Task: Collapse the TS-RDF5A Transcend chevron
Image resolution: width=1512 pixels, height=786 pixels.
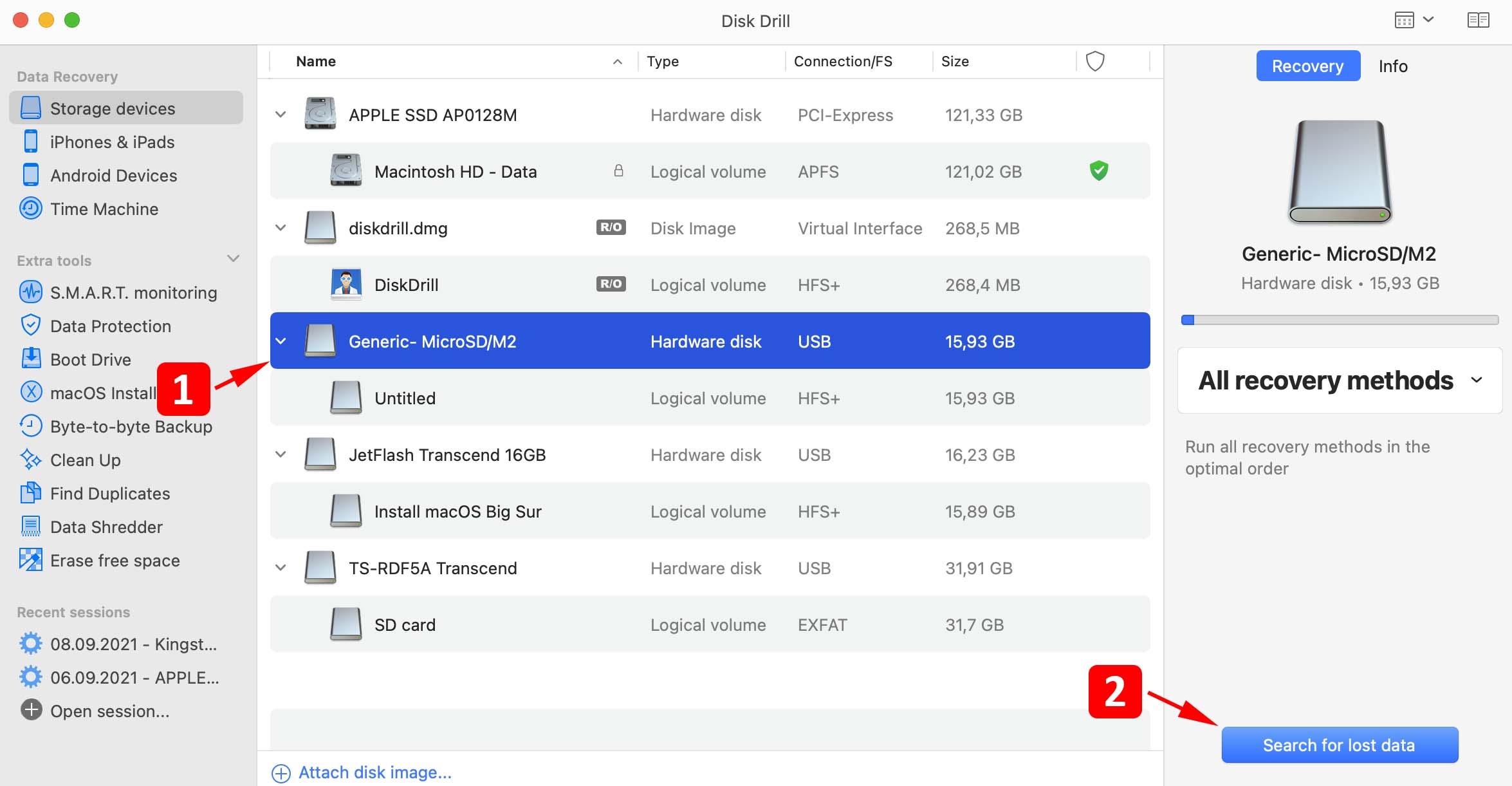Action: click(281, 568)
